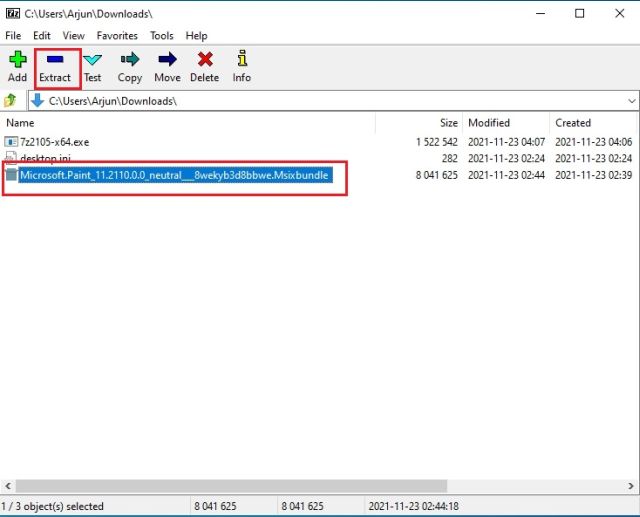The width and height of the screenshot is (640, 517).
Task: Maximize the 7-Zip window
Action: [x=579, y=13]
